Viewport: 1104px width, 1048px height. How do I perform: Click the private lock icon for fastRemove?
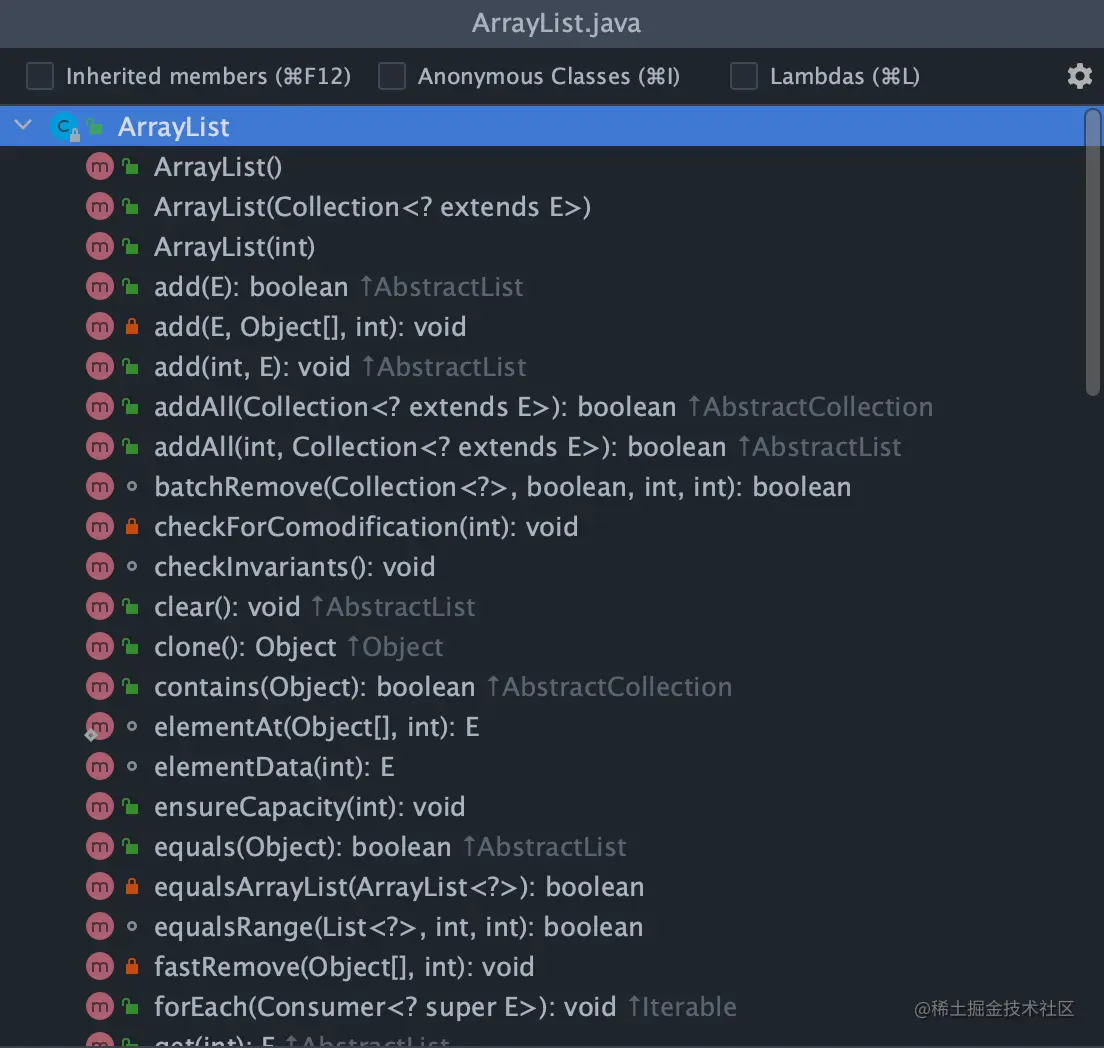tap(132, 966)
